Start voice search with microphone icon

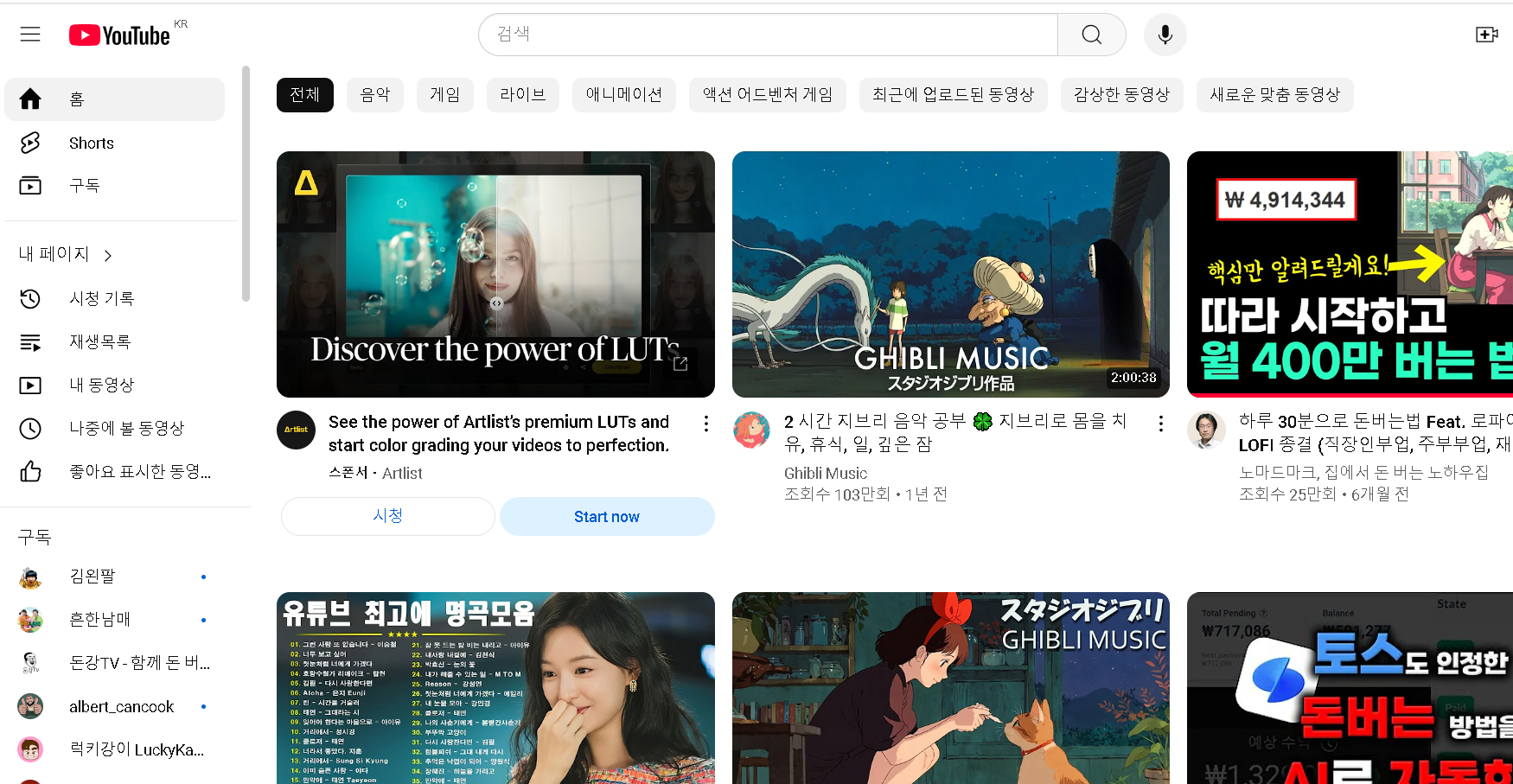pos(1165,35)
